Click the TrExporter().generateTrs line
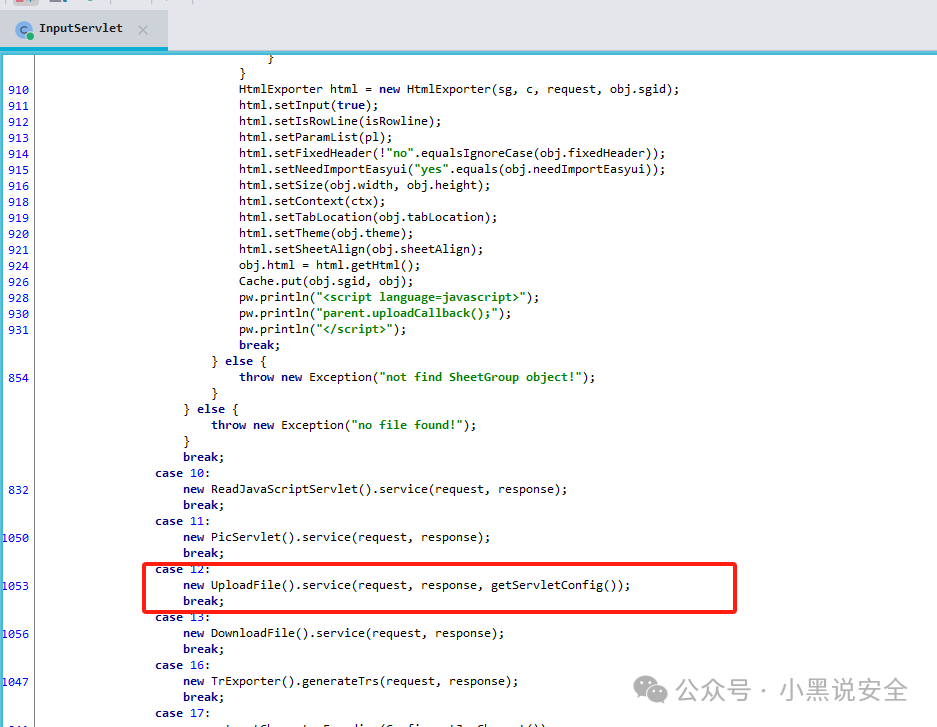The width and height of the screenshot is (937, 727). (351, 681)
